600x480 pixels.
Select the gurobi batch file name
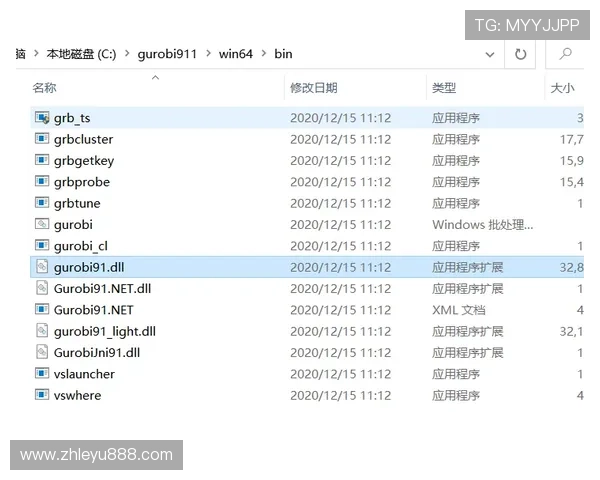[x=73, y=225]
